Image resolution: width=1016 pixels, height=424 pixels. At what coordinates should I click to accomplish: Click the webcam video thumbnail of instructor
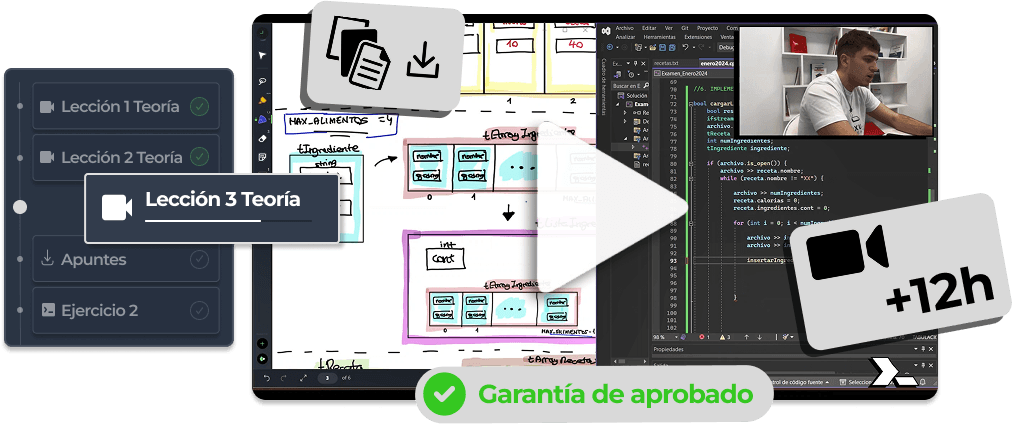pyautogui.click(x=836, y=80)
